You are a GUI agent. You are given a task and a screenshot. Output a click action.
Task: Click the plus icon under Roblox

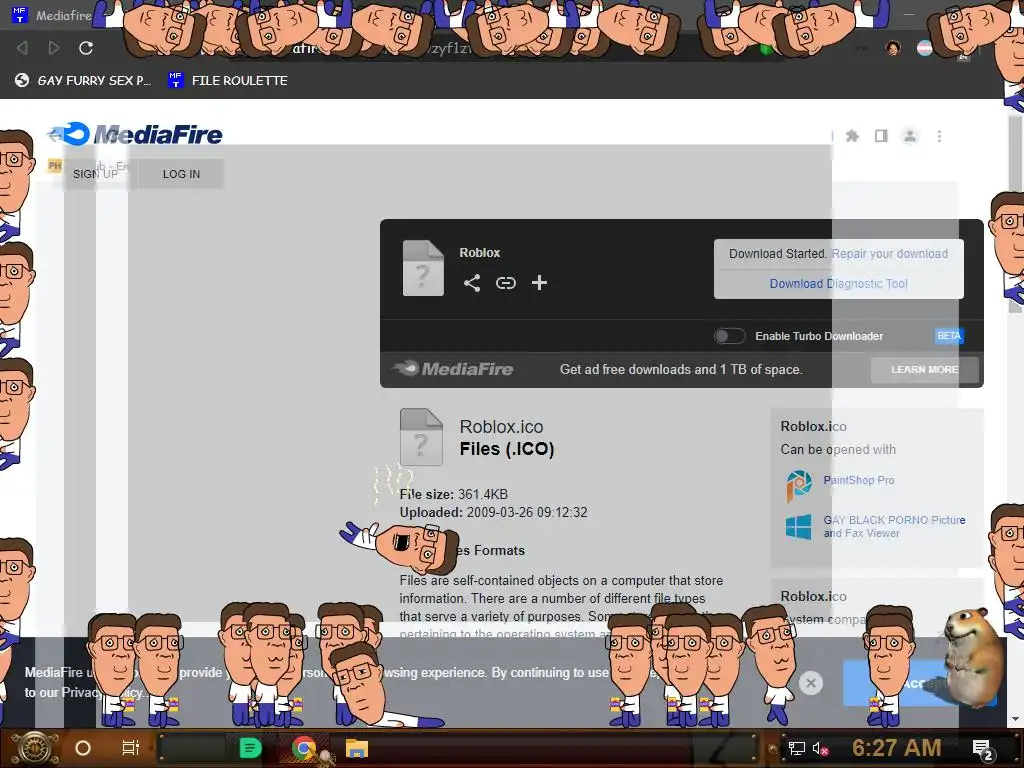tap(539, 283)
